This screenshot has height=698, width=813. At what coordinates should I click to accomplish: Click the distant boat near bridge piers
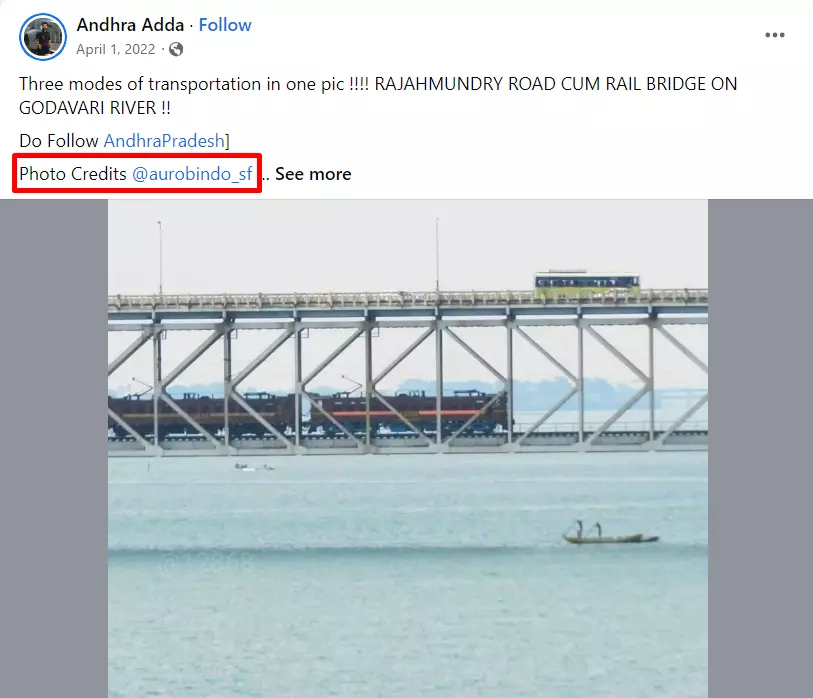(x=254, y=467)
